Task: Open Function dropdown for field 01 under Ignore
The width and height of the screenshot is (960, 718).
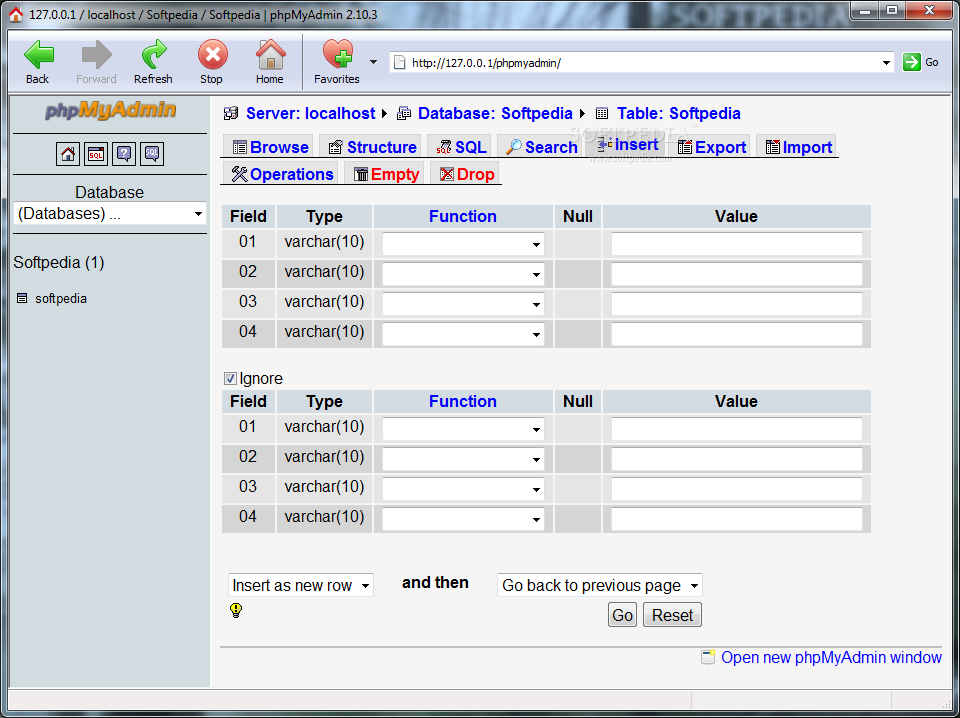Action: click(463, 429)
